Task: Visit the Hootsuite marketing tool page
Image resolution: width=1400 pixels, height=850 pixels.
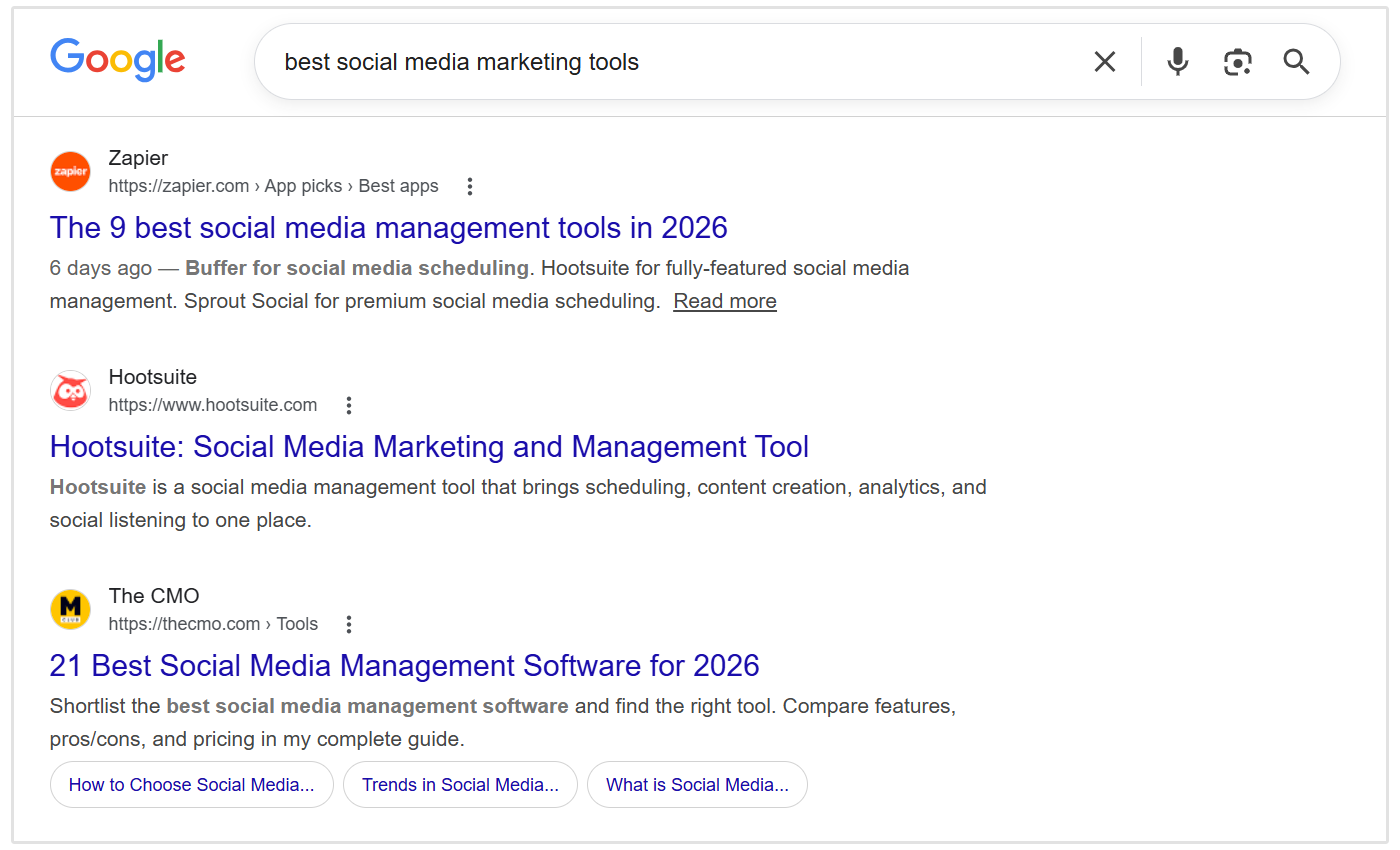Action: click(x=428, y=446)
